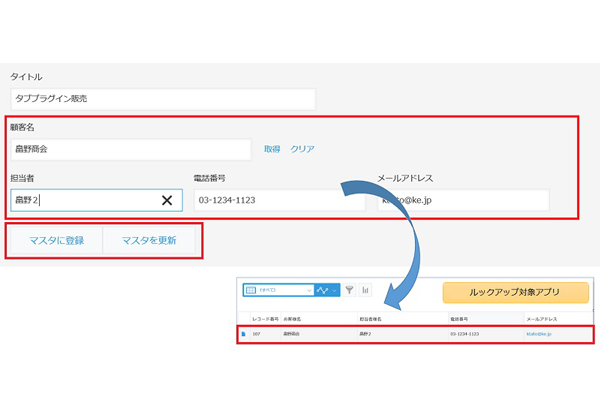Screen dimensions: 600x400
Task: Select the 電話番号 input field
Action: 278,200
